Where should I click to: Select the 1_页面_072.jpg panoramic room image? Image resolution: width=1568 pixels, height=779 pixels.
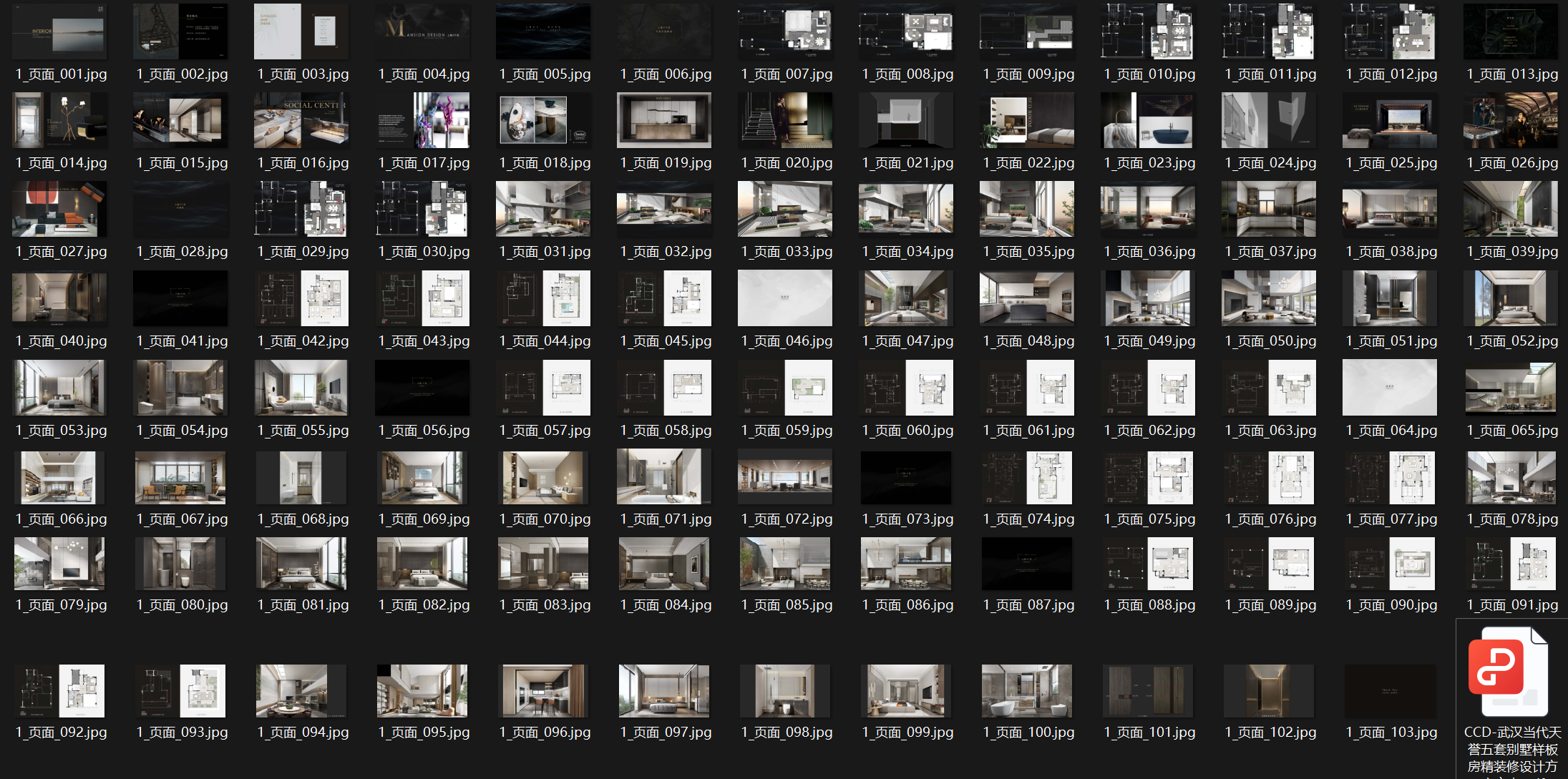click(785, 477)
